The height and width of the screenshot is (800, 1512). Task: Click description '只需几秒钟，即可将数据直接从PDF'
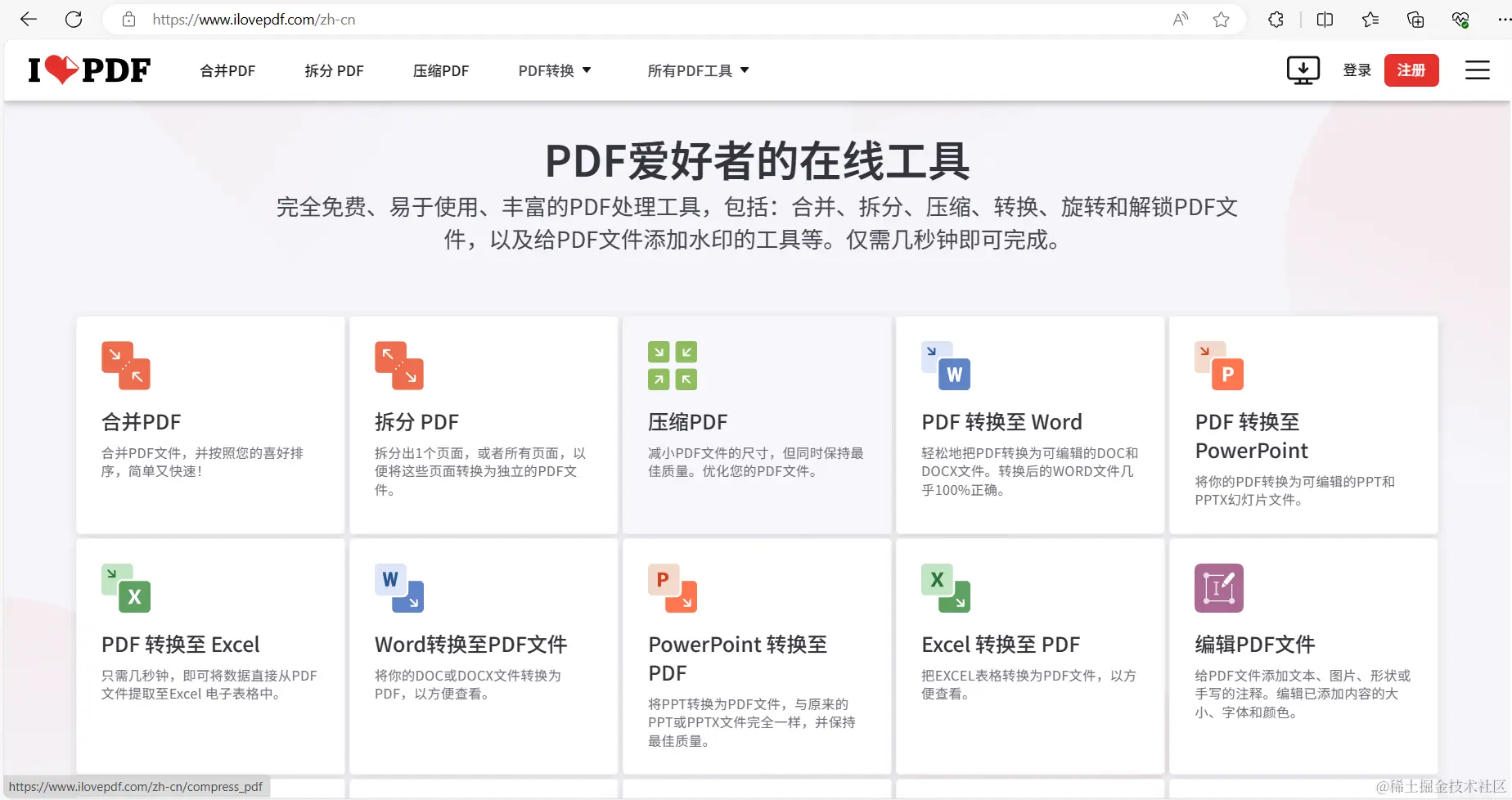point(209,685)
